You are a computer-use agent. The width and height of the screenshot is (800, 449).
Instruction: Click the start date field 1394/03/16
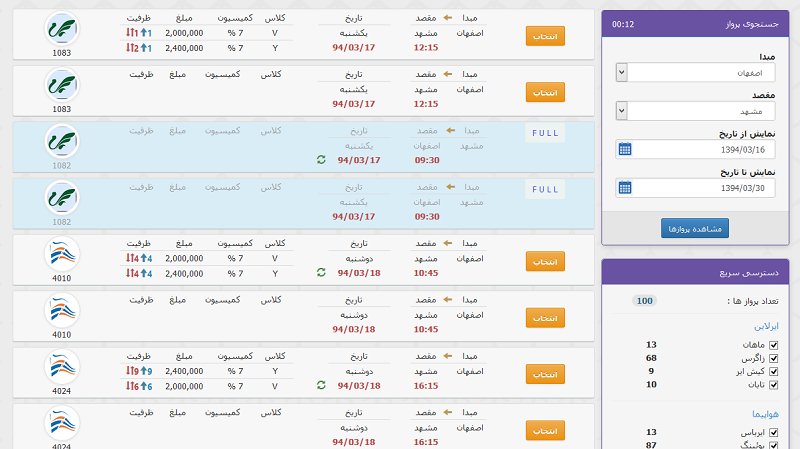695,149
